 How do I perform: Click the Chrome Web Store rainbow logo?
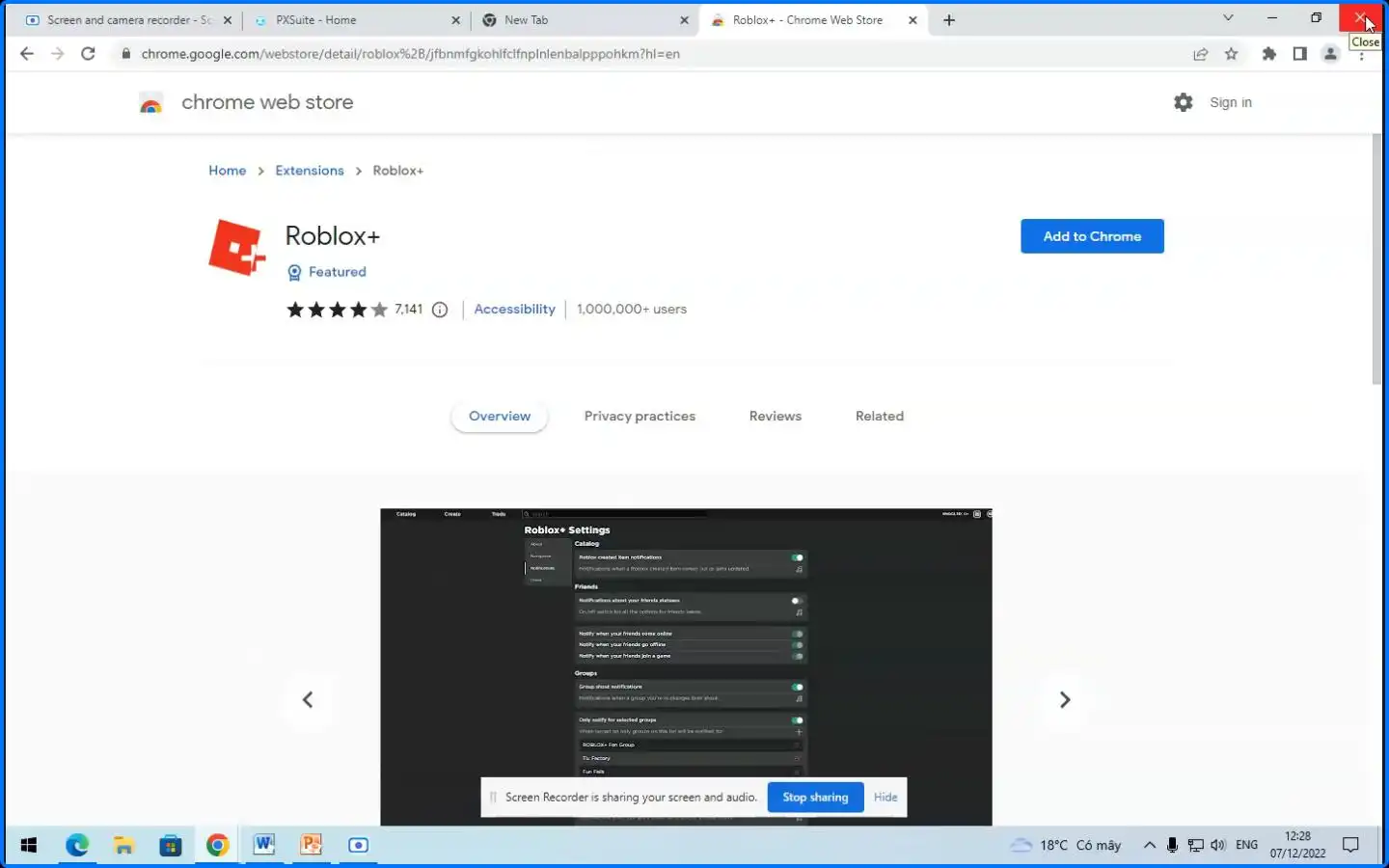pos(151,103)
